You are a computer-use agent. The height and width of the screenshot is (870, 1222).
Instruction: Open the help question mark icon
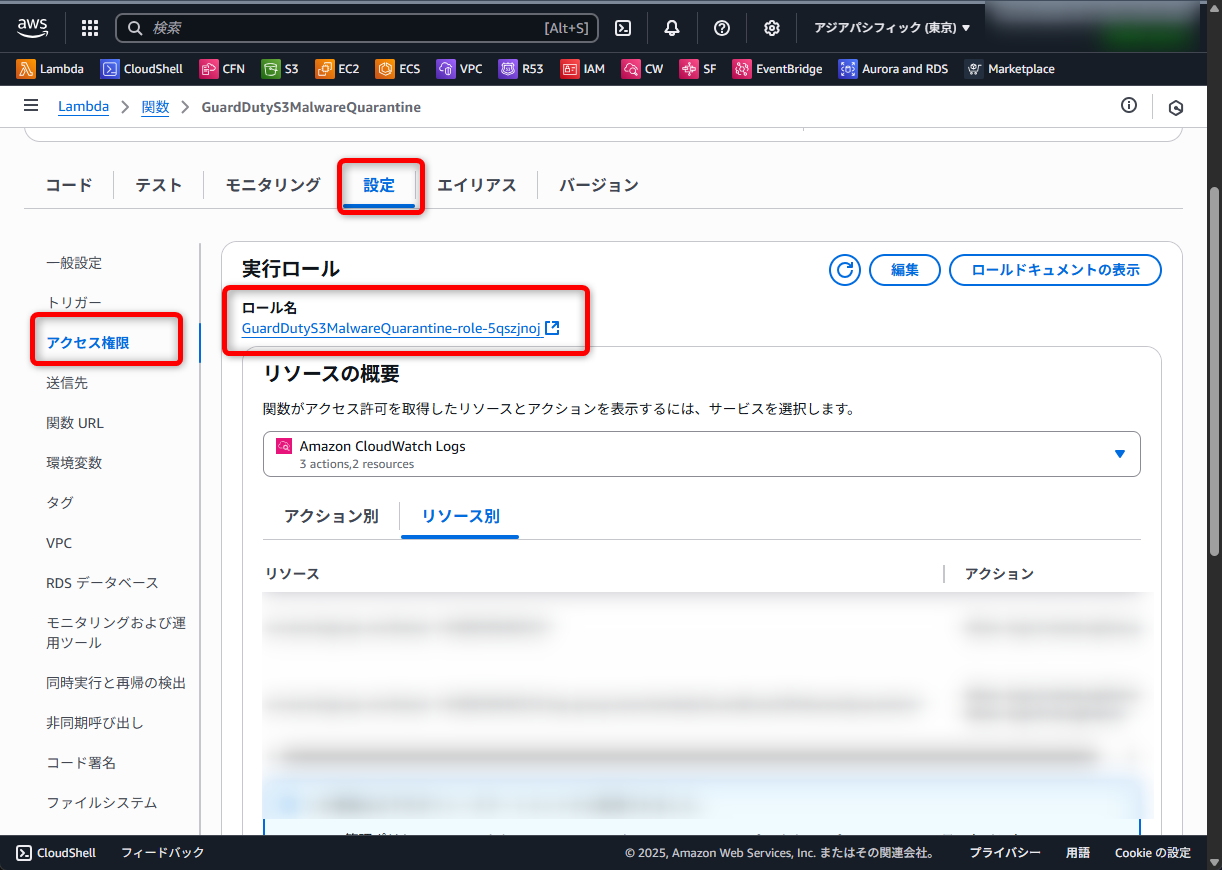tap(722, 28)
